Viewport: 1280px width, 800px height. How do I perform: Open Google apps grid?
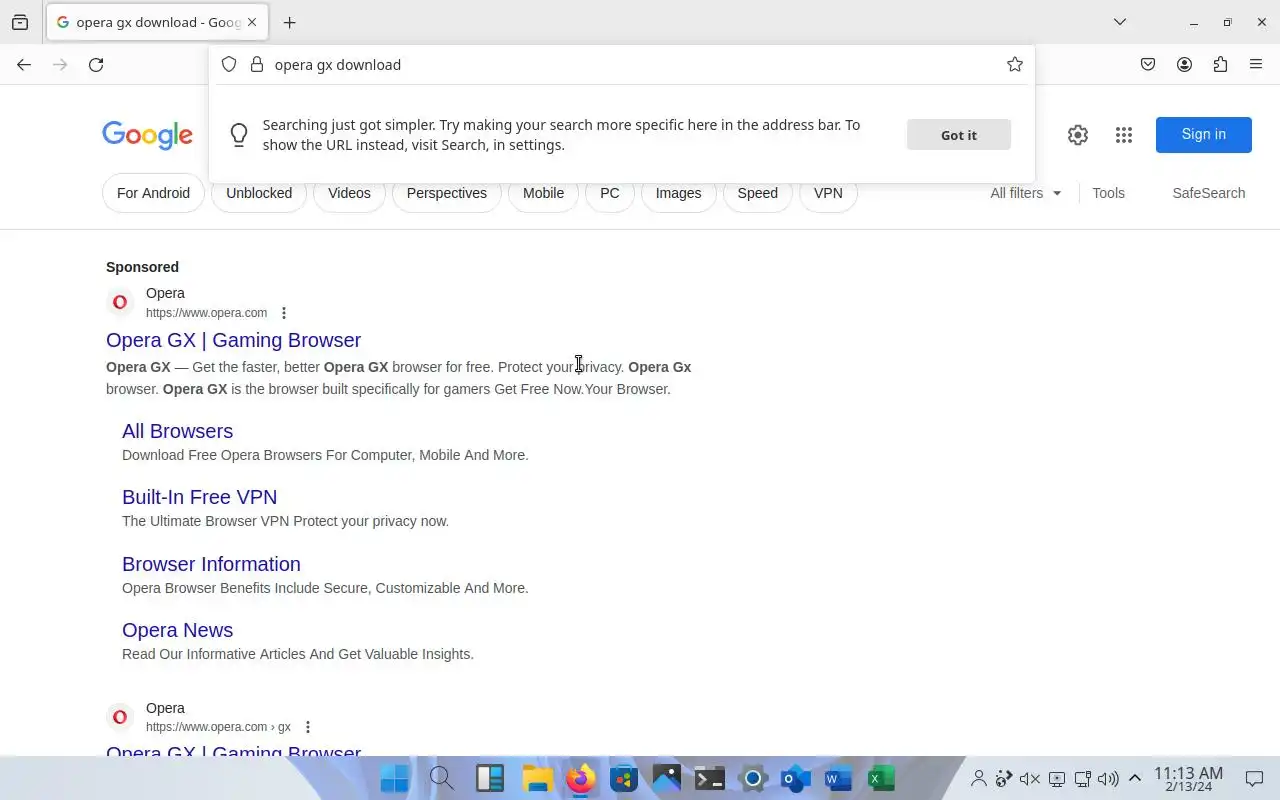click(x=1124, y=135)
